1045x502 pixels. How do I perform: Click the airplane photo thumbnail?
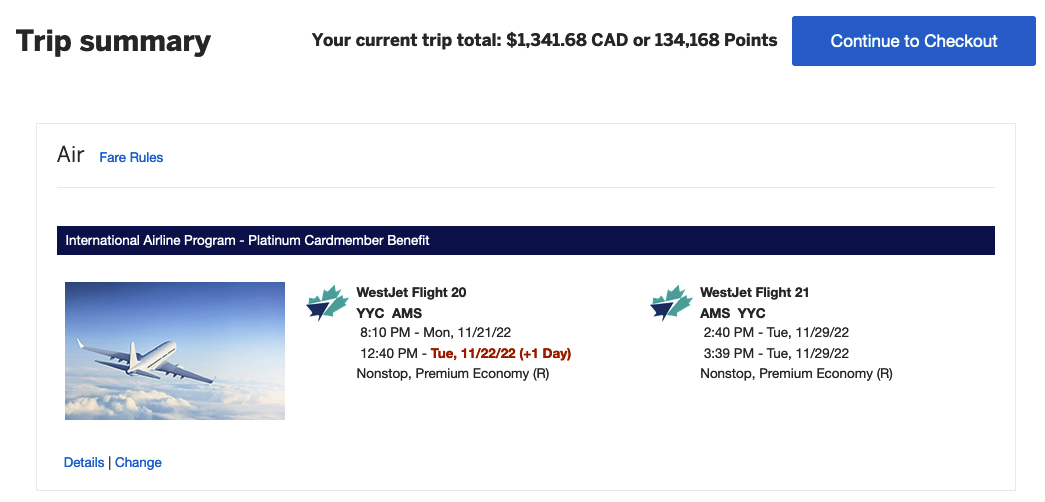[x=175, y=351]
